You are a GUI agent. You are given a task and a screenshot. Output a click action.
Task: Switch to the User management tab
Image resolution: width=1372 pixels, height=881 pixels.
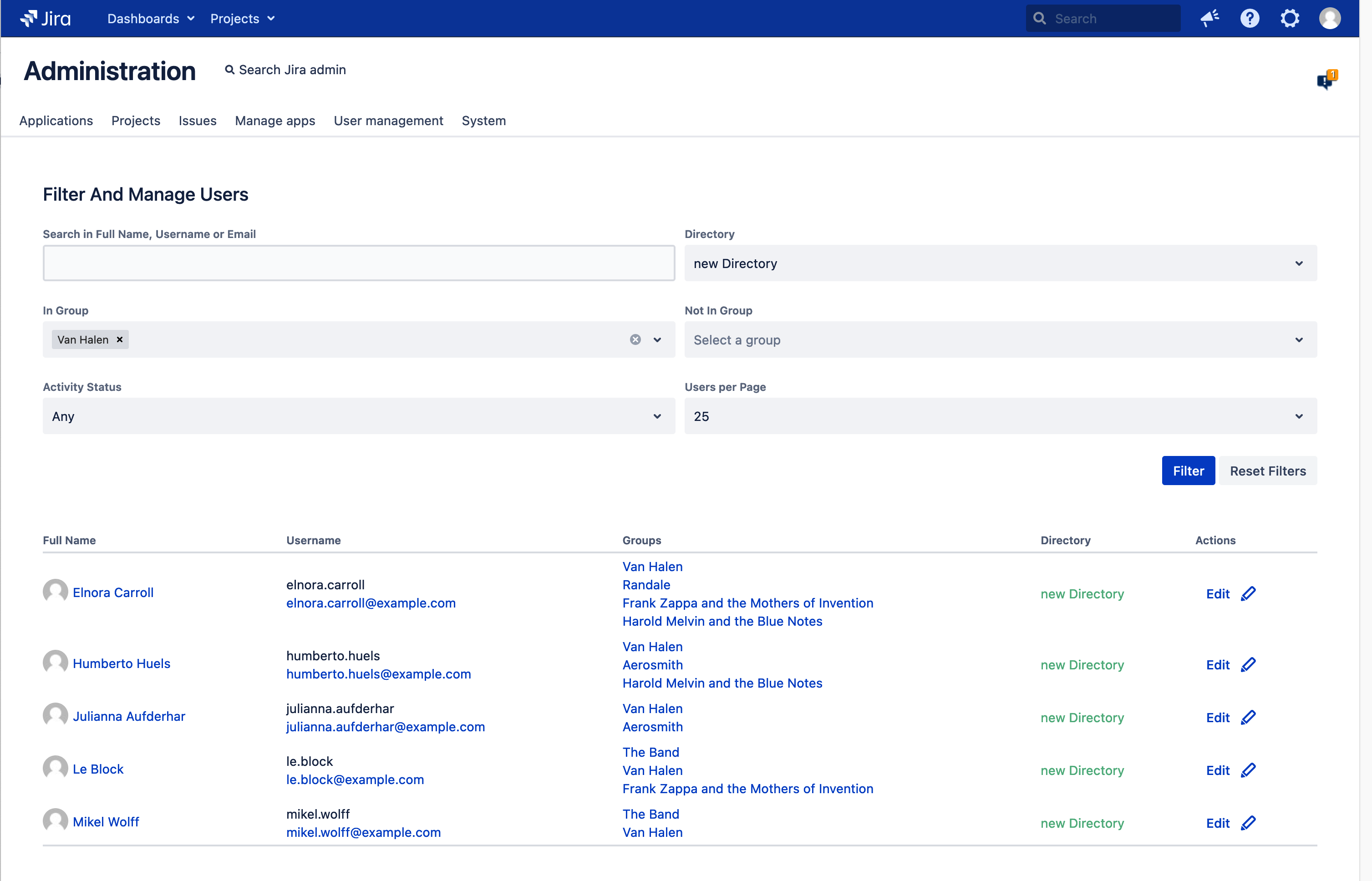pyautogui.click(x=388, y=121)
